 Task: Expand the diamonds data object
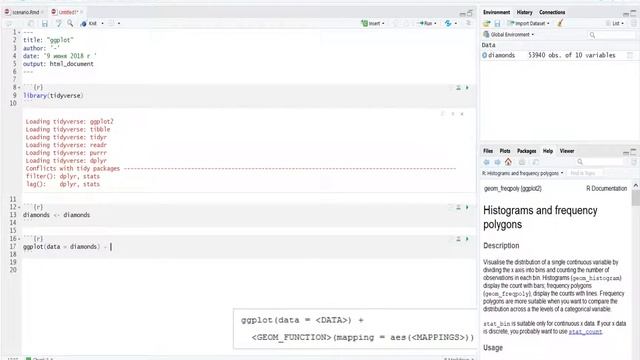pyautogui.click(x=484, y=55)
